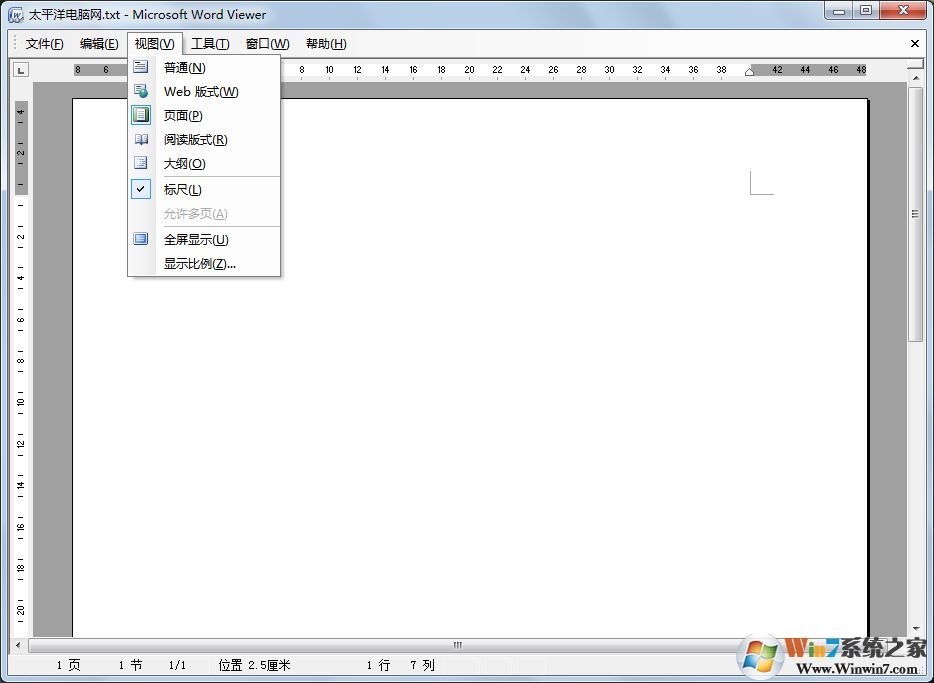
Task: Open 阅读版式 reading layout via its book icon
Action: (141, 139)
